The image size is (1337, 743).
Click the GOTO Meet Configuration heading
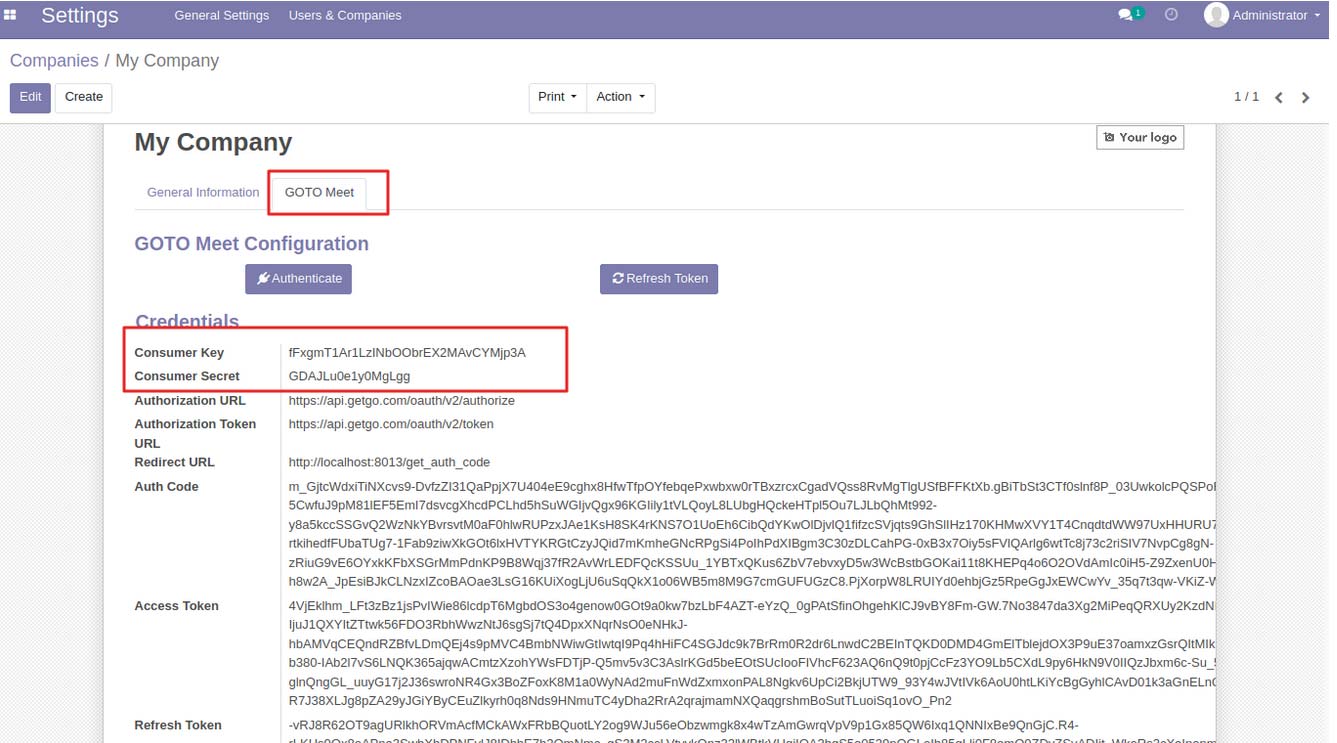[252, 244]
